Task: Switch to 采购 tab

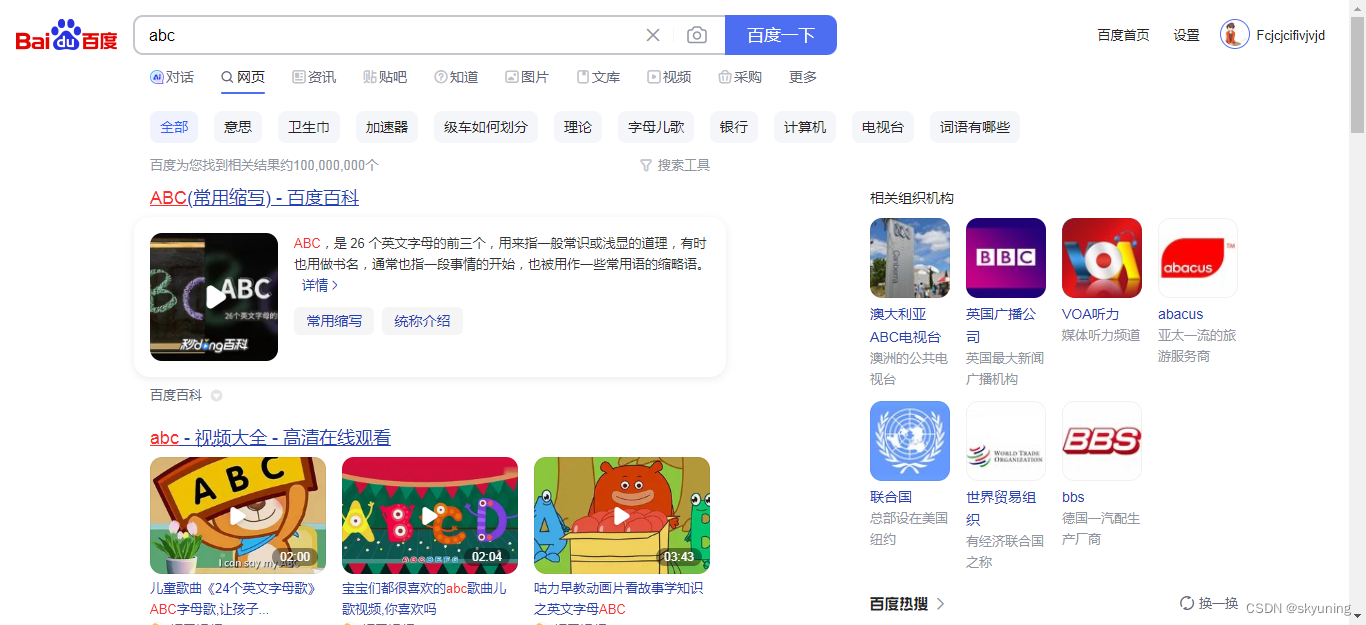Action: point(740,77)
